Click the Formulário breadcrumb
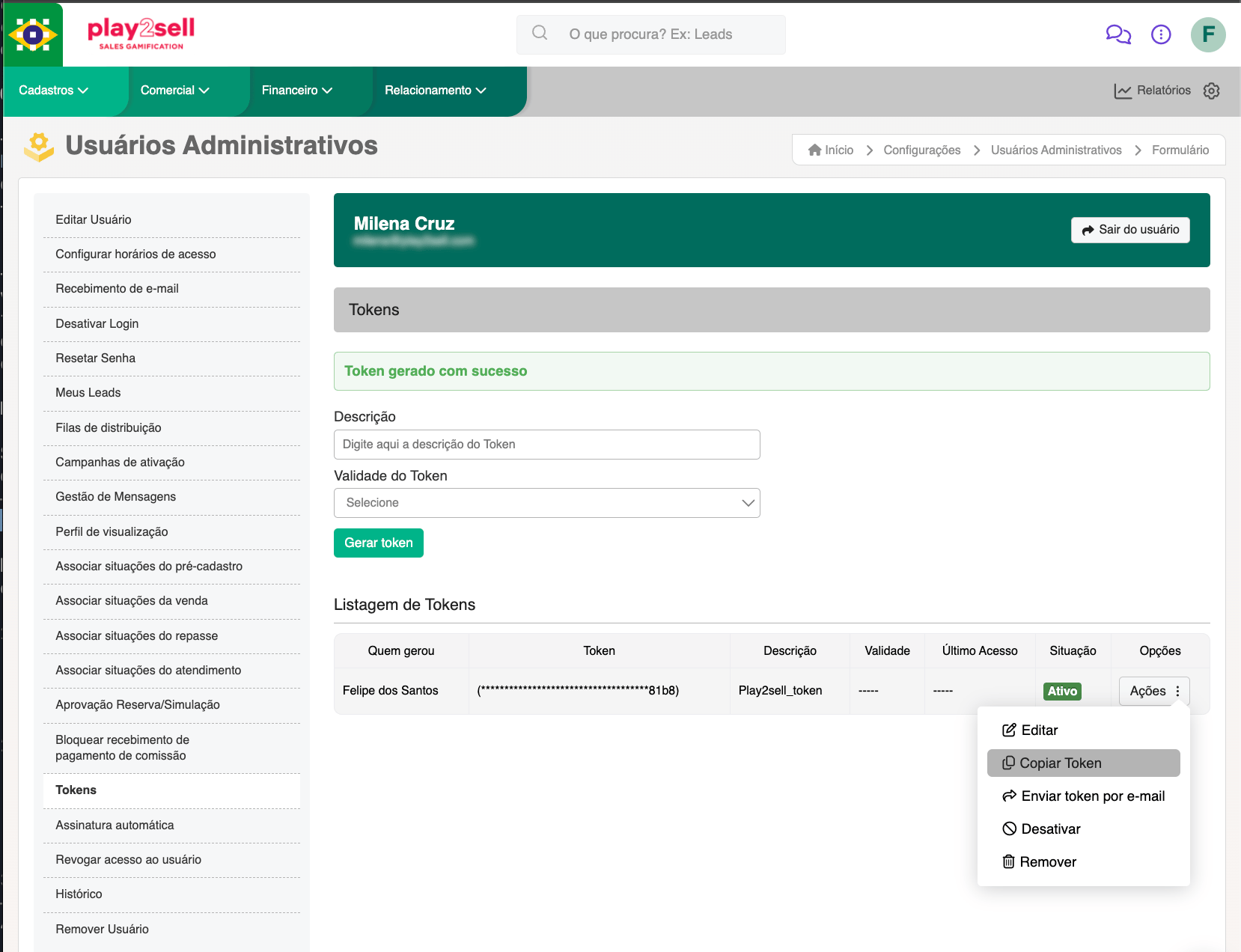The width and height of the screenshot is (1241, 952). tap(1180, 150)
